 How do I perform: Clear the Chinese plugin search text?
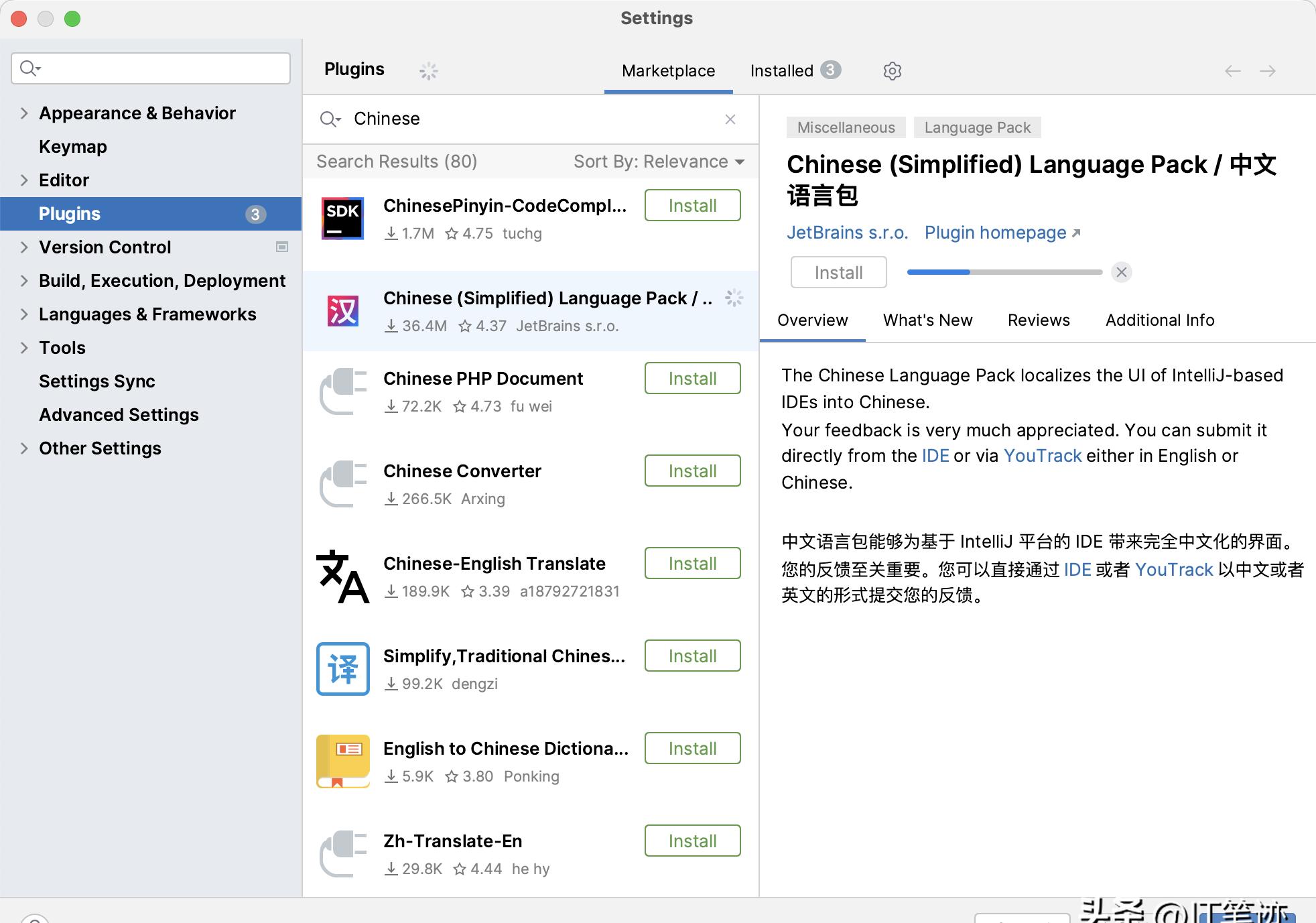point(730,119)
